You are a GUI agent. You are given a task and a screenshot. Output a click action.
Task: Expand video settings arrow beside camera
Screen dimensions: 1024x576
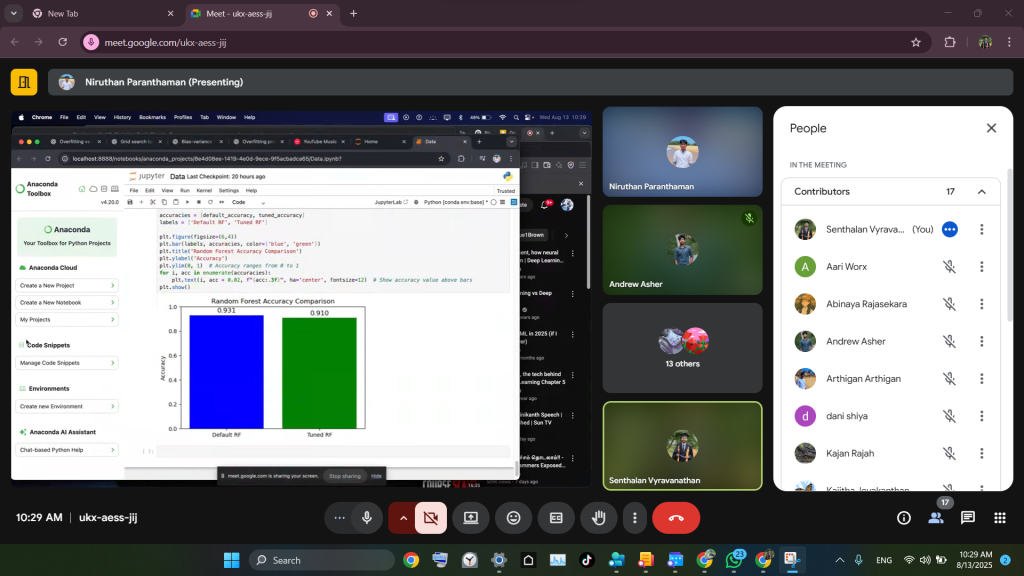403,518
